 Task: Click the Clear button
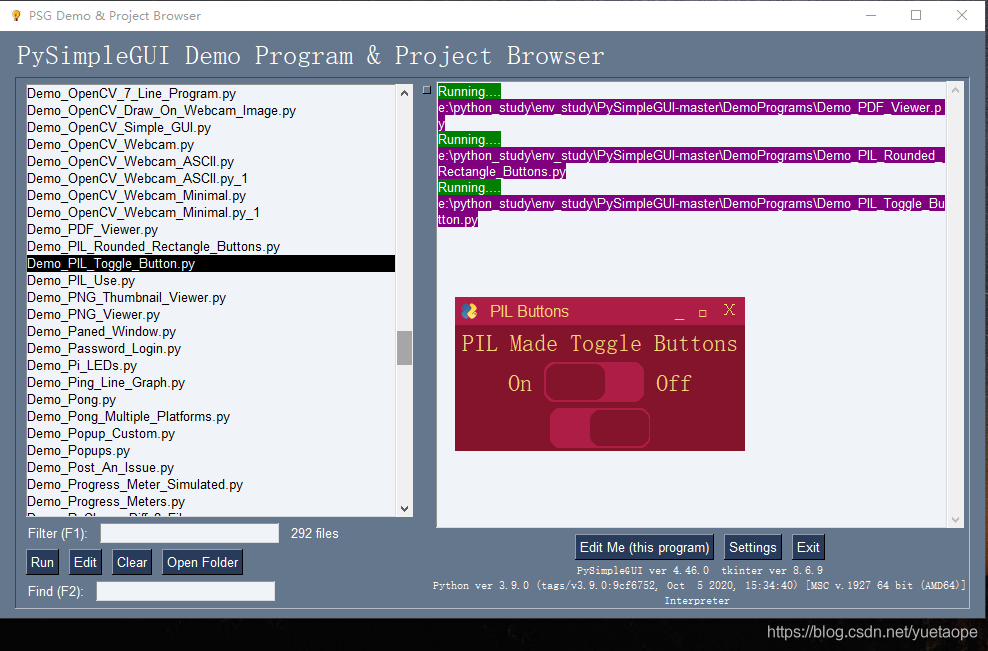[132, 562]
